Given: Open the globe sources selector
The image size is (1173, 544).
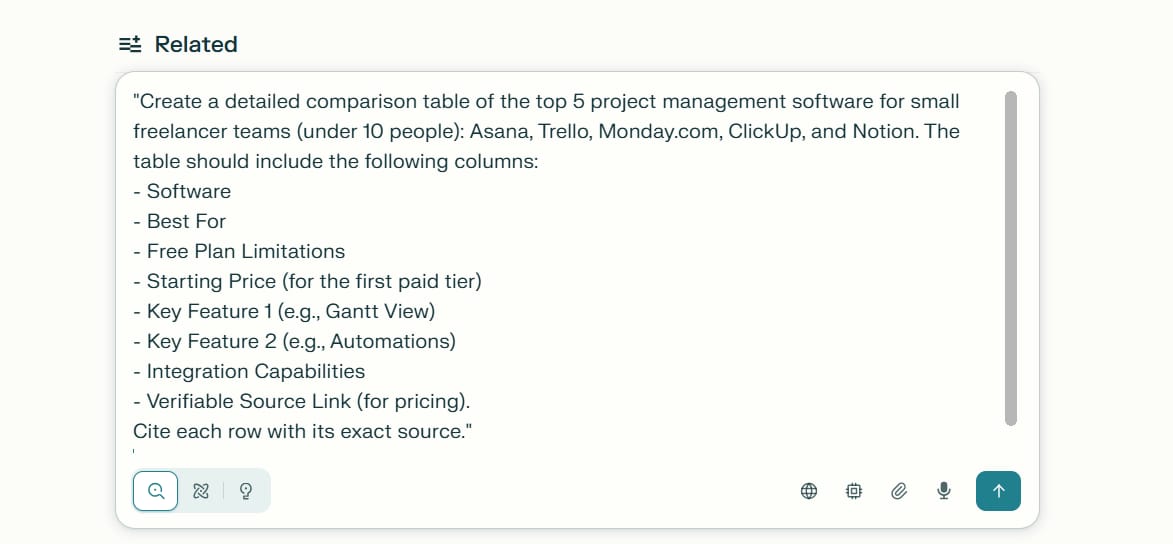Looking at the screenshot, I should (x=809, y=491).
